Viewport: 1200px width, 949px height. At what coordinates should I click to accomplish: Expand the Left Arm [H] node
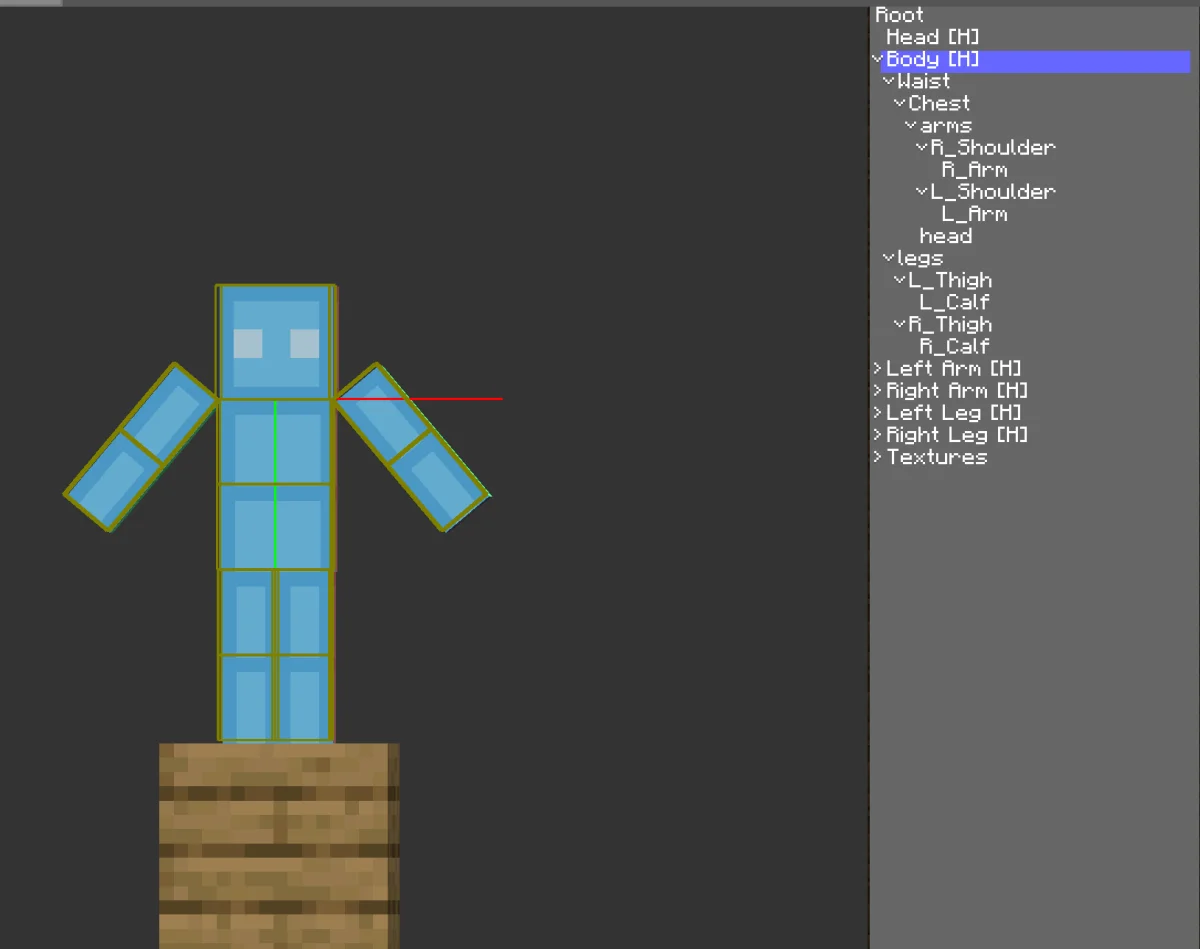tap(878, 369)
